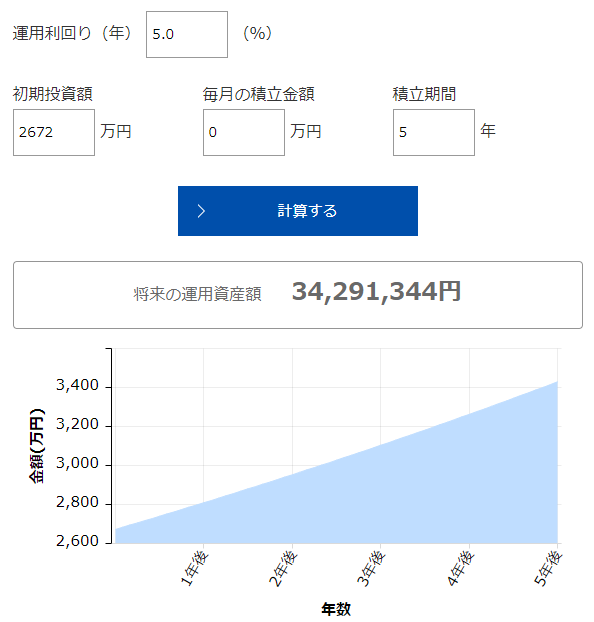Click the 年数 axis title
594x622 pixels.
(x=336, y=609)
